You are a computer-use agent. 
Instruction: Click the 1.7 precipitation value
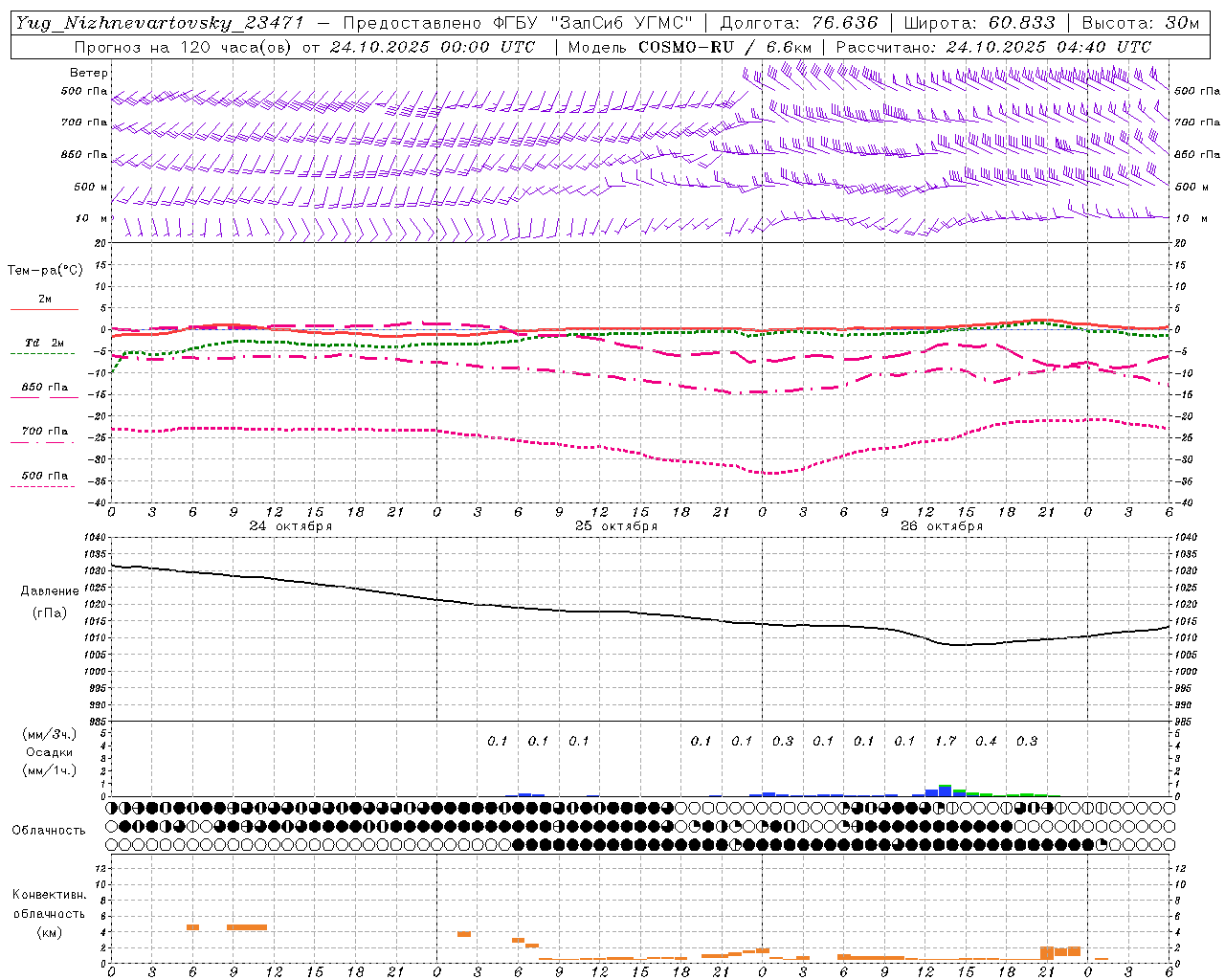[x=946, y=741]
